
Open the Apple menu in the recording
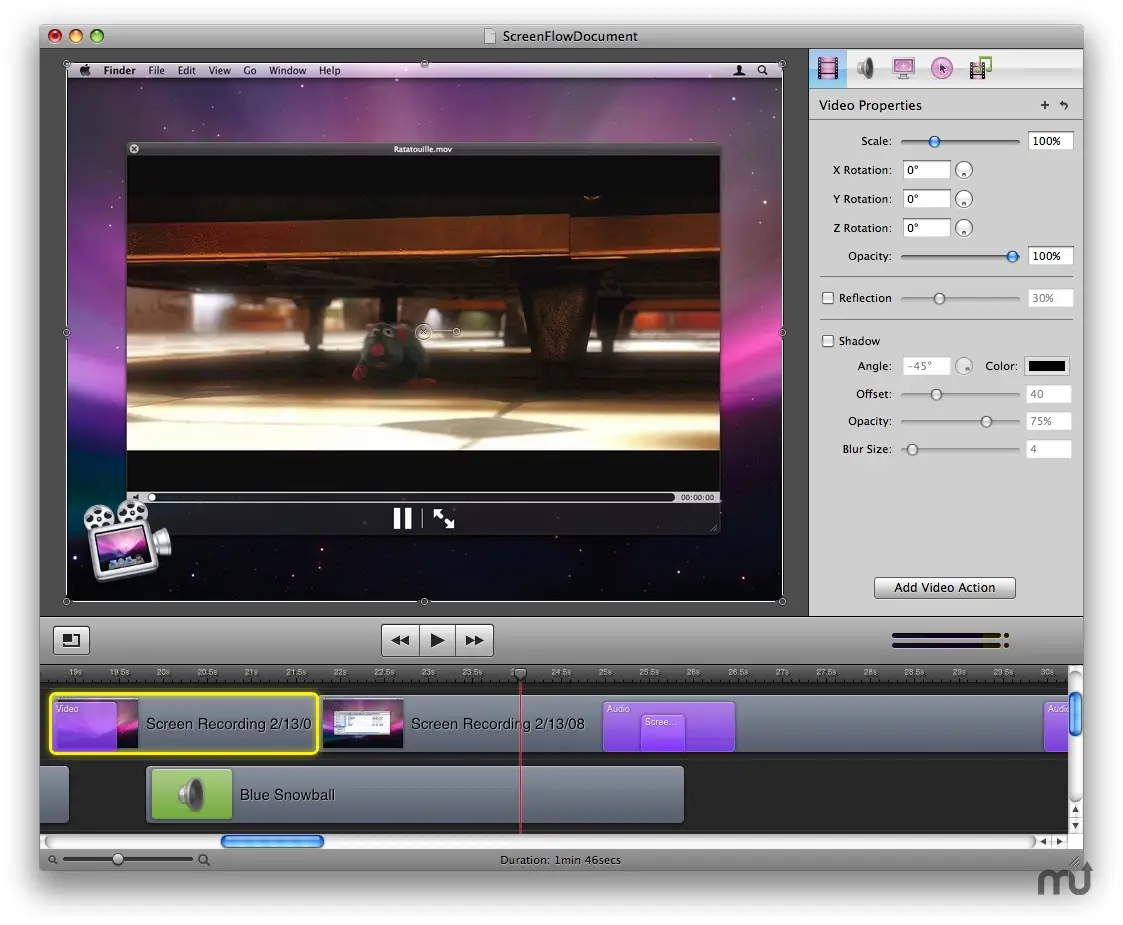click(x=85, y=70)
